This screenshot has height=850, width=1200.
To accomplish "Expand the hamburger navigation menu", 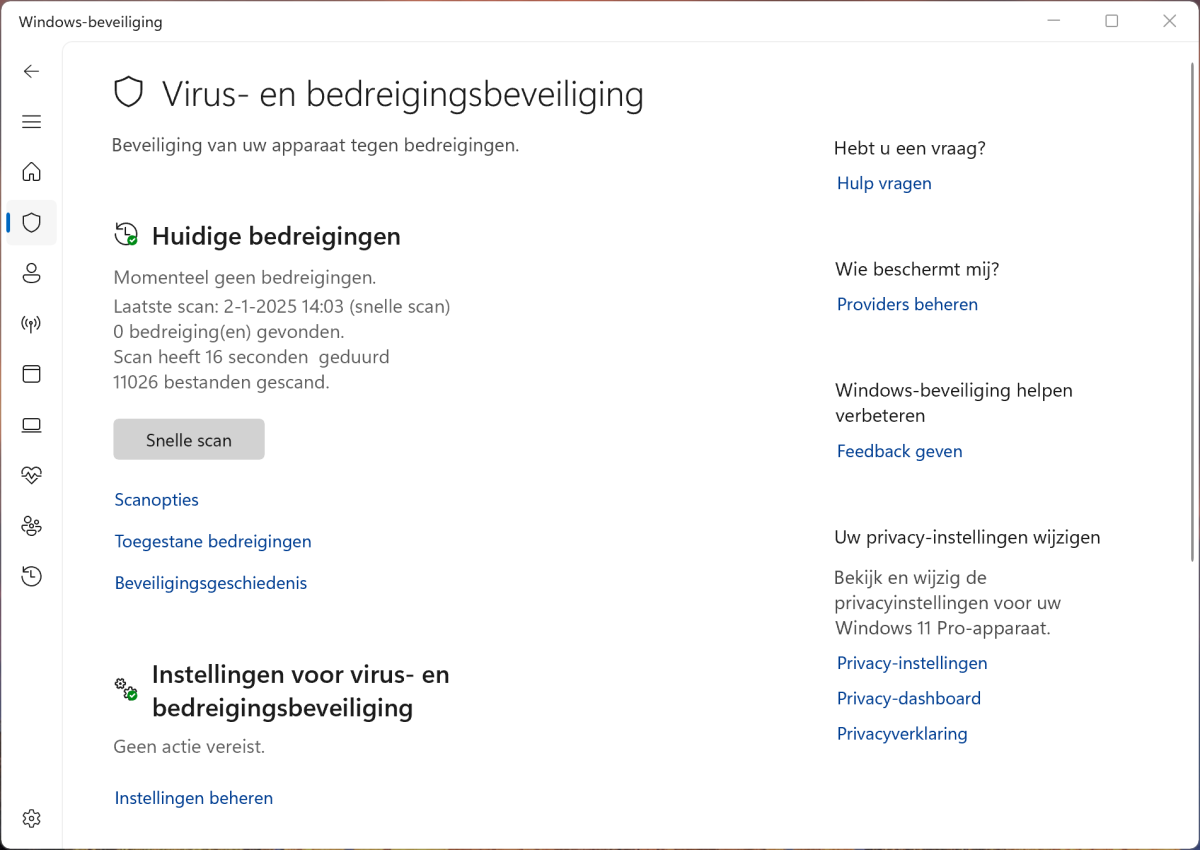I will pos(32,122).
